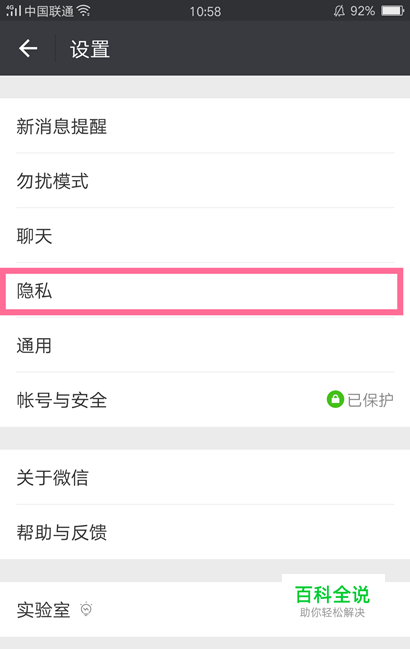Select the highlighted 隐私 item

tap(201, 291)
